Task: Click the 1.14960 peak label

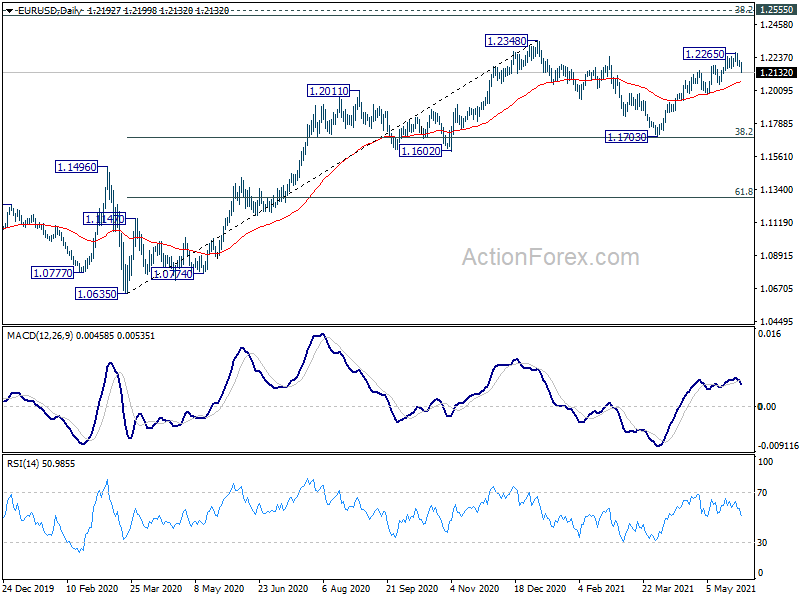Action: (x=76, y=167)
